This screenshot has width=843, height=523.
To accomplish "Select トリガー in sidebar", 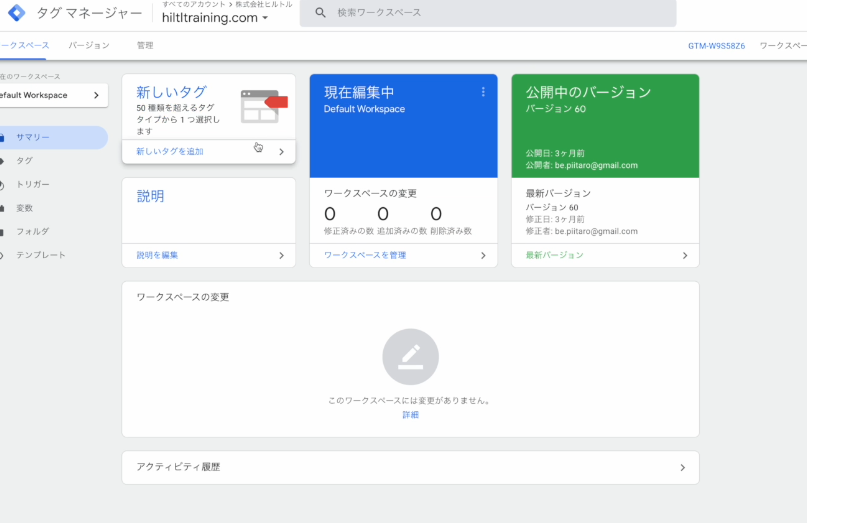I will tap(32, 184).
